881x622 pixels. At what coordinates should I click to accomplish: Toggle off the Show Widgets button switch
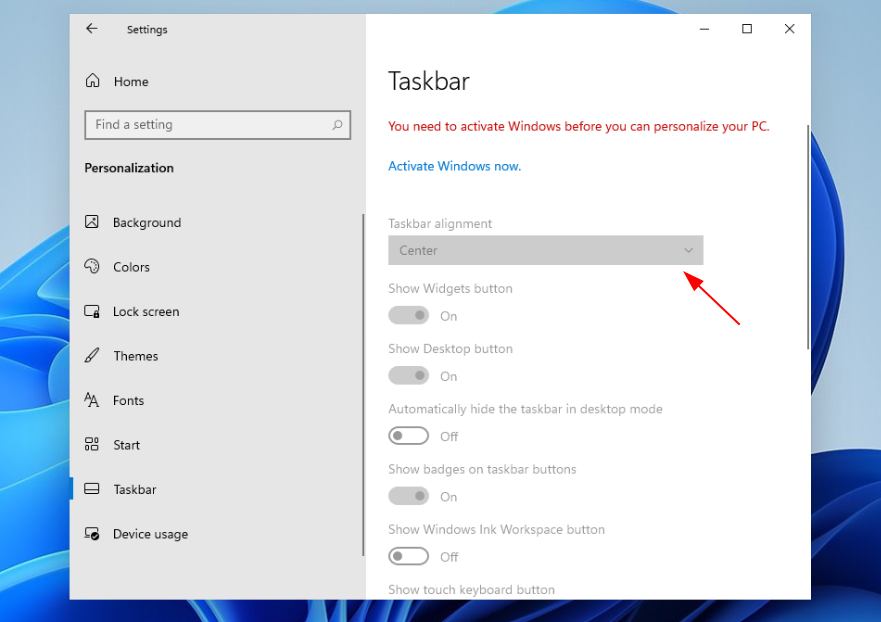(x=408, y=315)
